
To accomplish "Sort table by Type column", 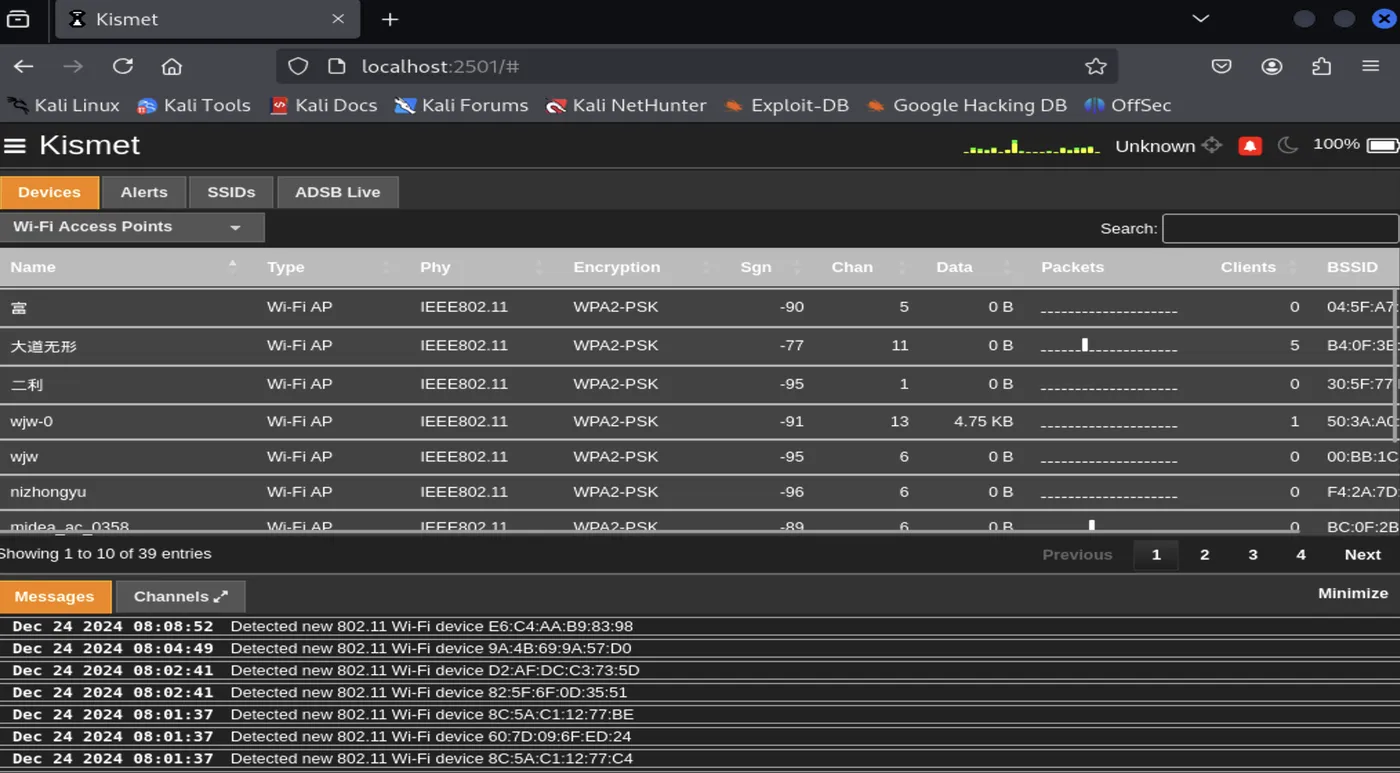I will pos(332,267).
